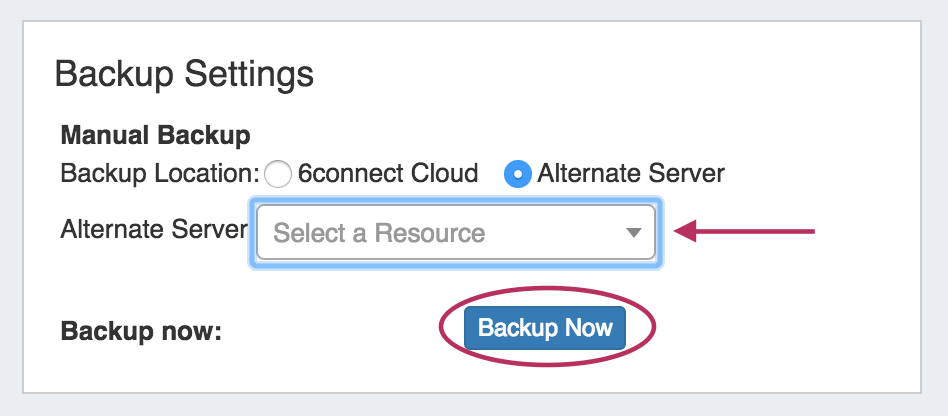Viewport: 948px width, 416px height.
Task: Click the Alternate Server label left of dropdown
Action: pyautogui.click(x=153, y=230)
